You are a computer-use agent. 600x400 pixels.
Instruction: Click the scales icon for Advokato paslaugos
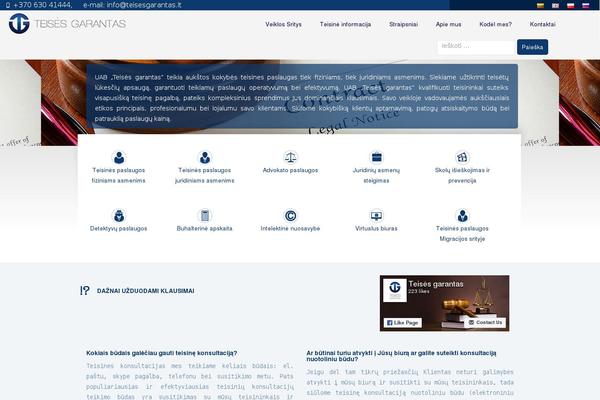(x=290, y=157)
